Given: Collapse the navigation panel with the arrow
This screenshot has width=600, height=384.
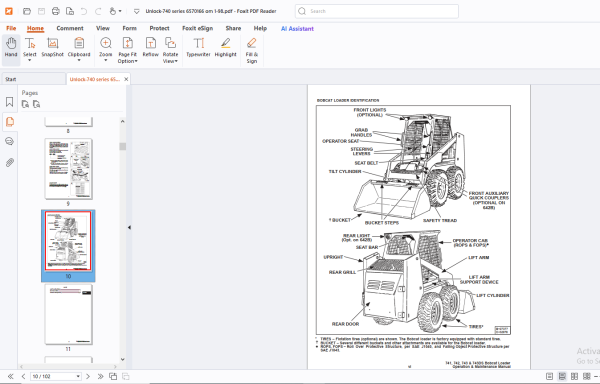Looking at the screenshot, I should pyautogui.click(x=129, y=227).
